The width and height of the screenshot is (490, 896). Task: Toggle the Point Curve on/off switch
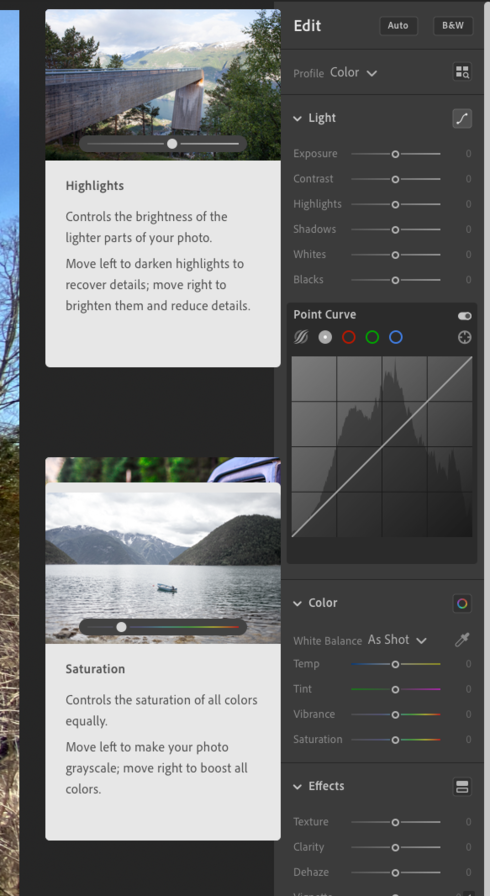coord(464,316)
